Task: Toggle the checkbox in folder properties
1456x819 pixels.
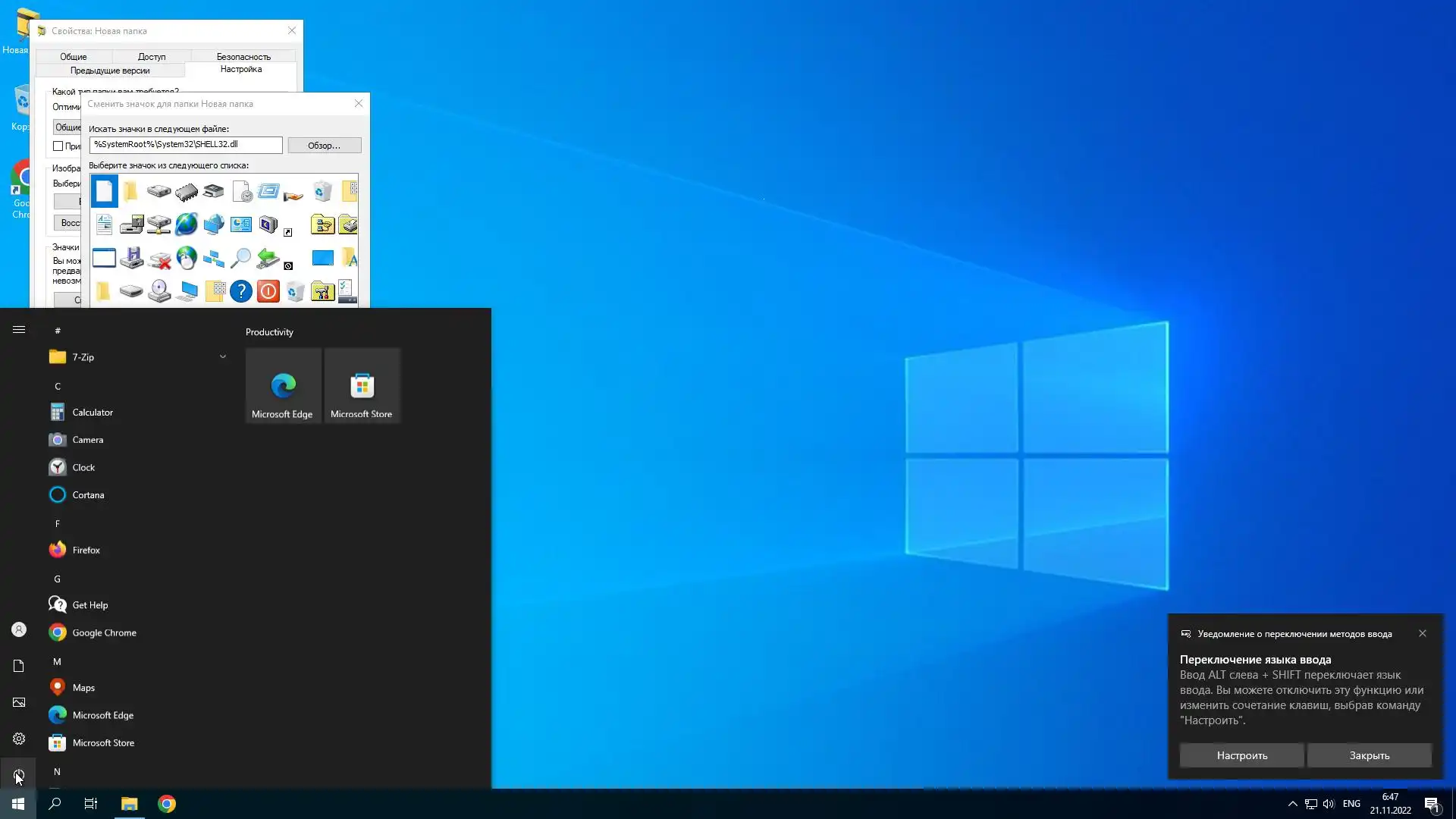Action: [58, 146]
